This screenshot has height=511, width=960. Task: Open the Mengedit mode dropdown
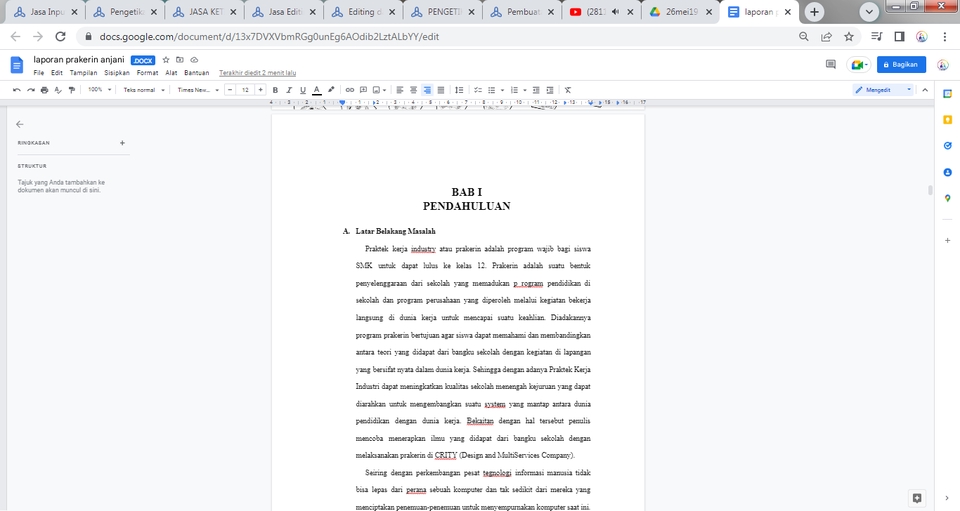click(883, 90)
